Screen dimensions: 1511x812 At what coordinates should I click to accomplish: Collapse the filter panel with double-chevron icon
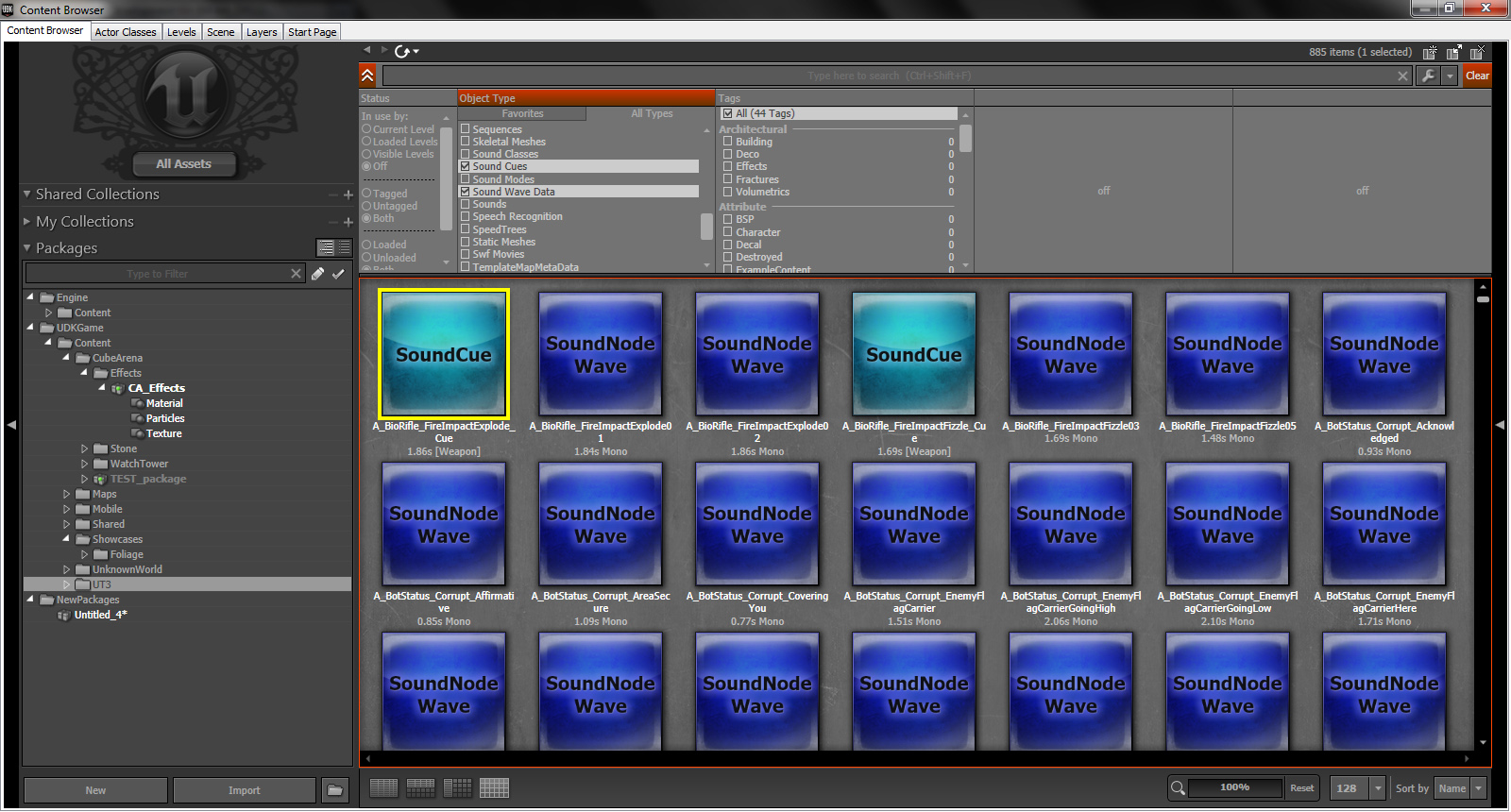367,76
